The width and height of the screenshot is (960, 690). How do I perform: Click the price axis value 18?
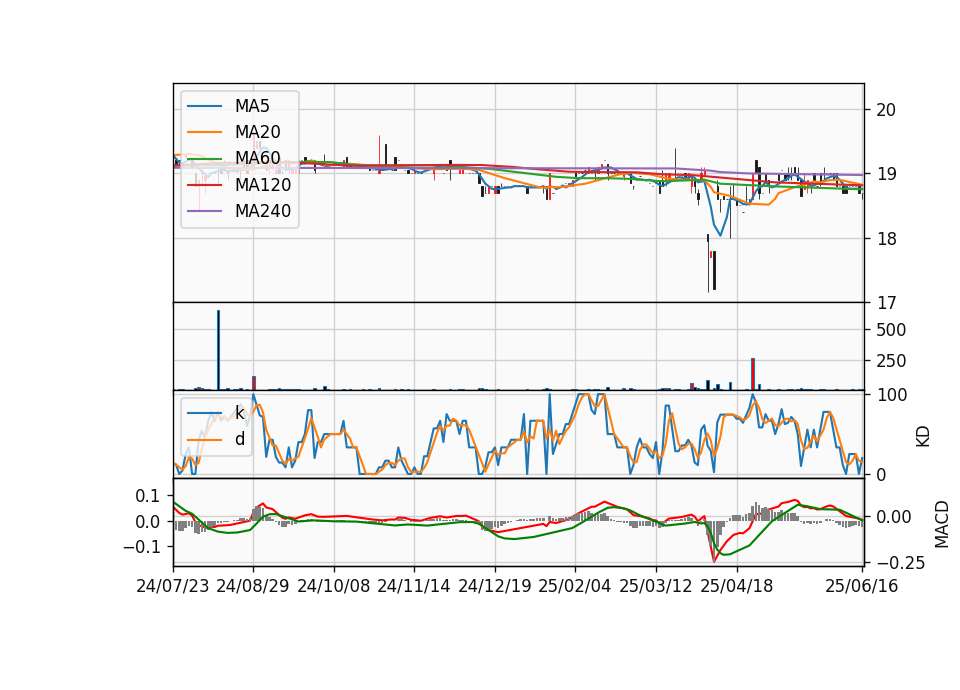click(886, 239)
